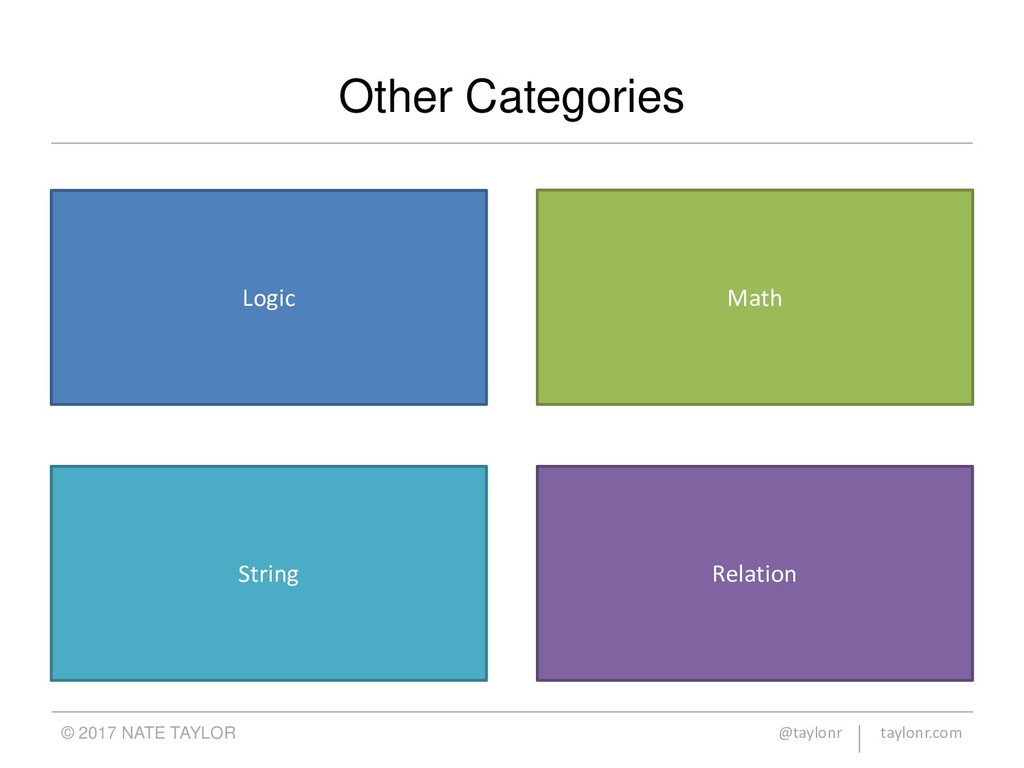Click the 'Relation' text label

[x=754, y=573]
